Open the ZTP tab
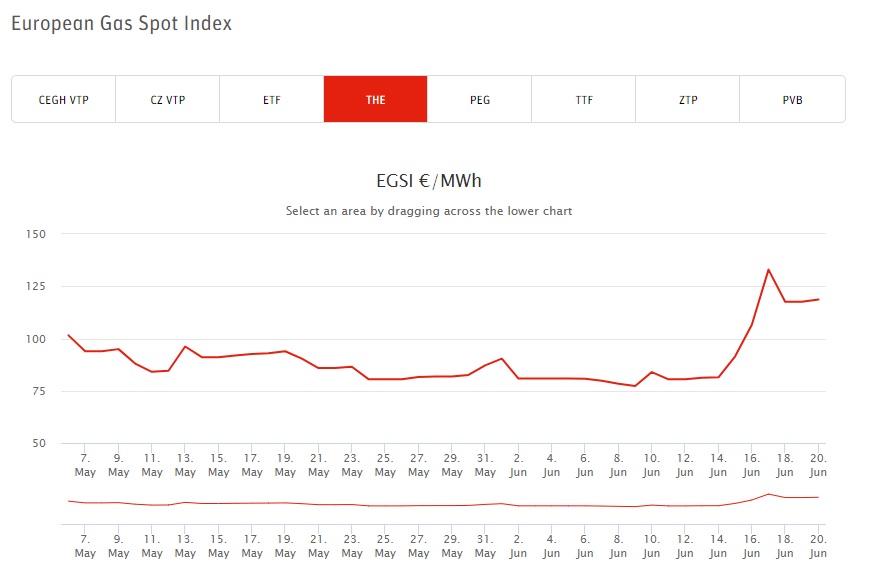The image size is (872, 584). (x=688, y=100)
